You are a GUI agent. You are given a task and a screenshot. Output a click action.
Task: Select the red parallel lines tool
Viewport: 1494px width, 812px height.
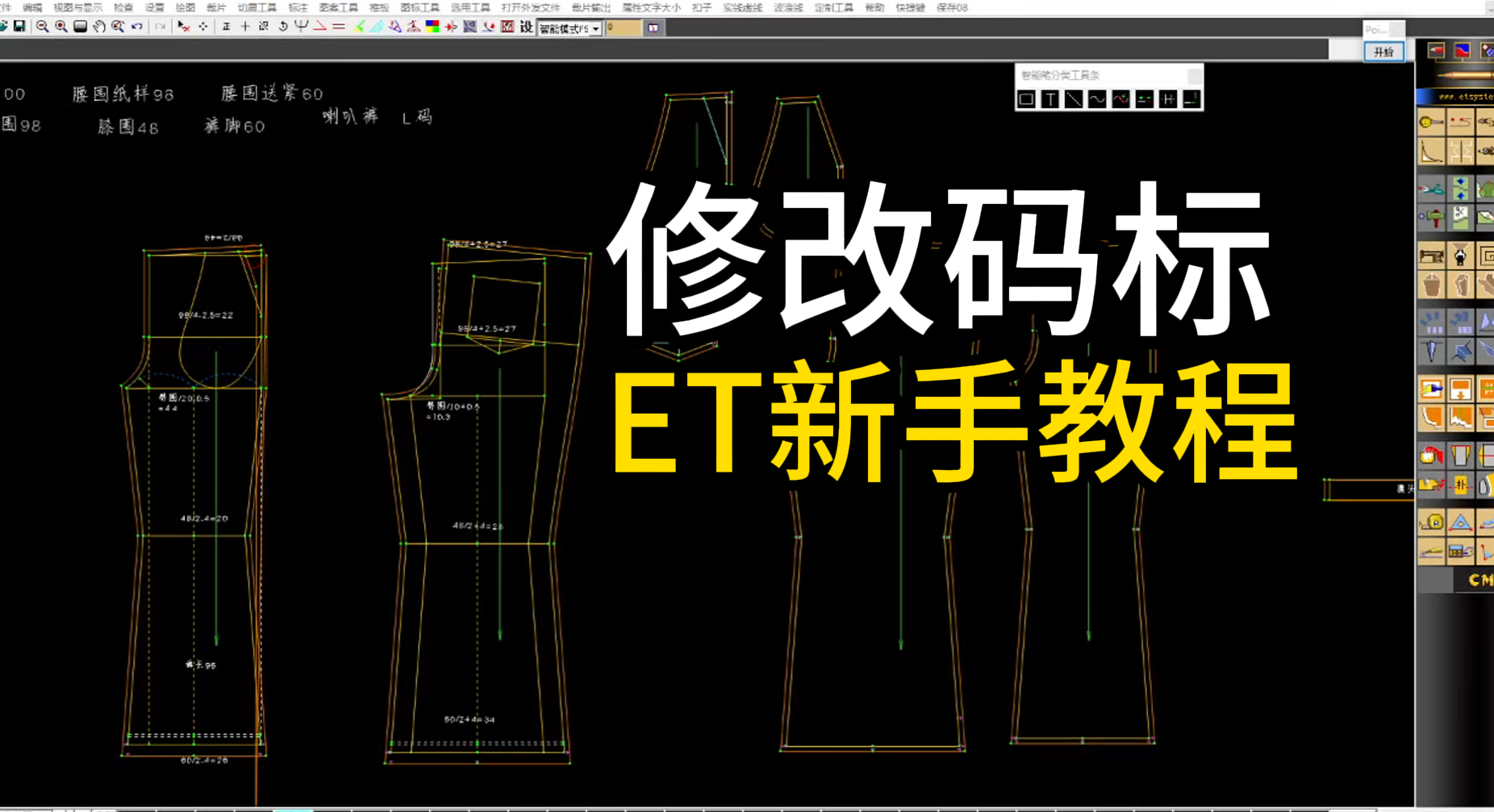tap(339, 27)
